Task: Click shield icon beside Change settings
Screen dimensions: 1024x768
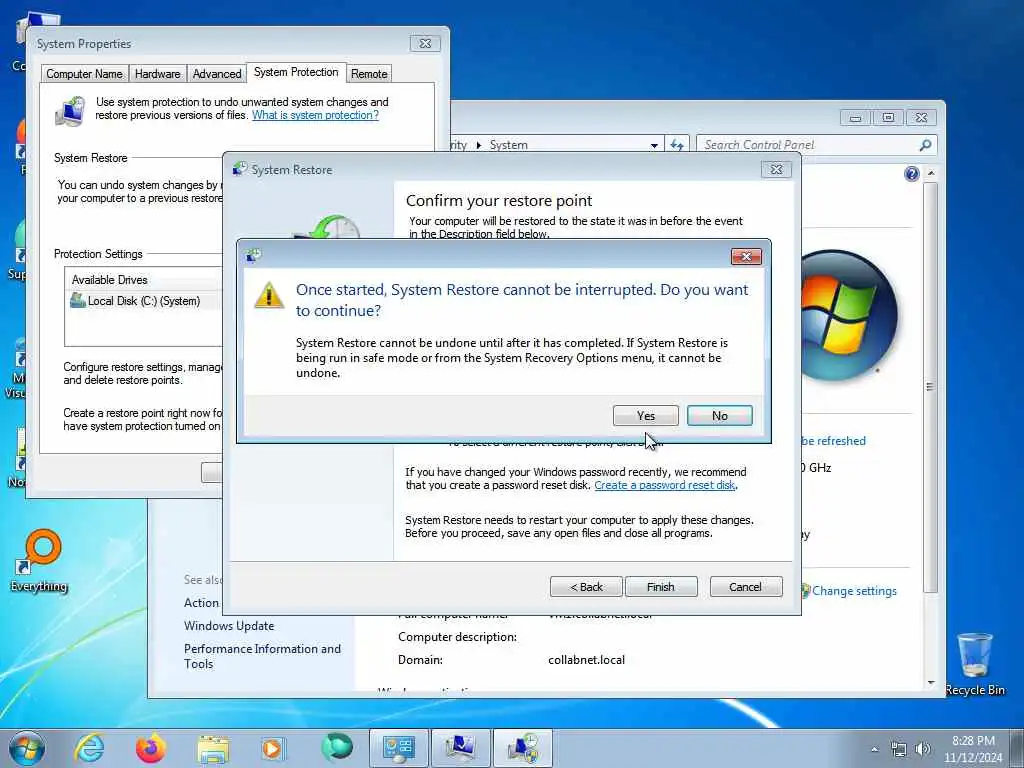Action: coord(805,591)
